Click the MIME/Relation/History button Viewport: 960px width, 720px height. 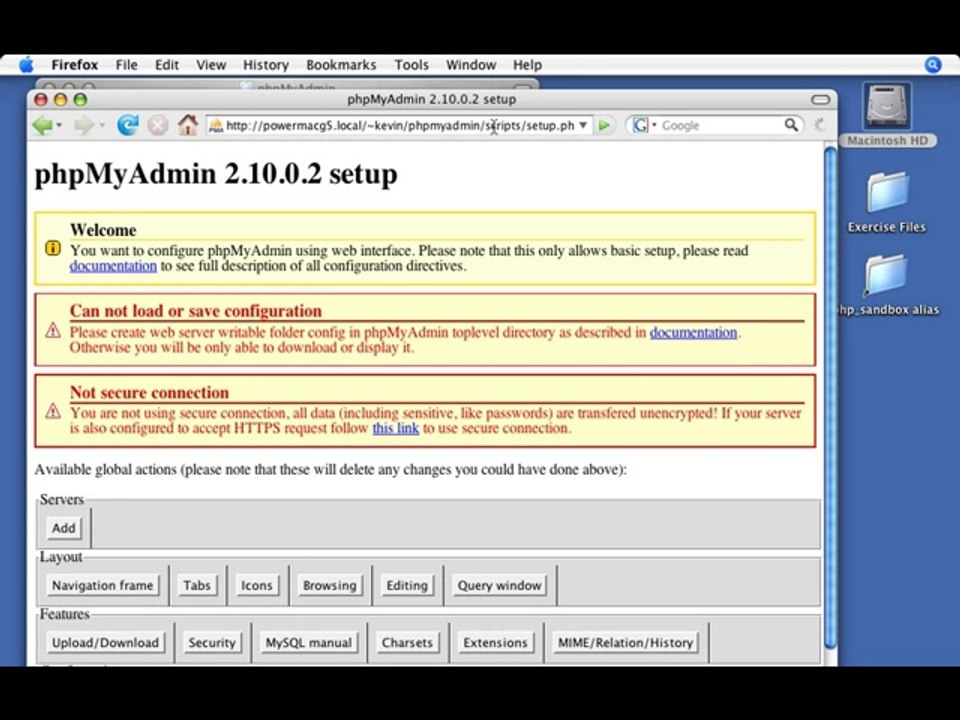click(625, 643)
